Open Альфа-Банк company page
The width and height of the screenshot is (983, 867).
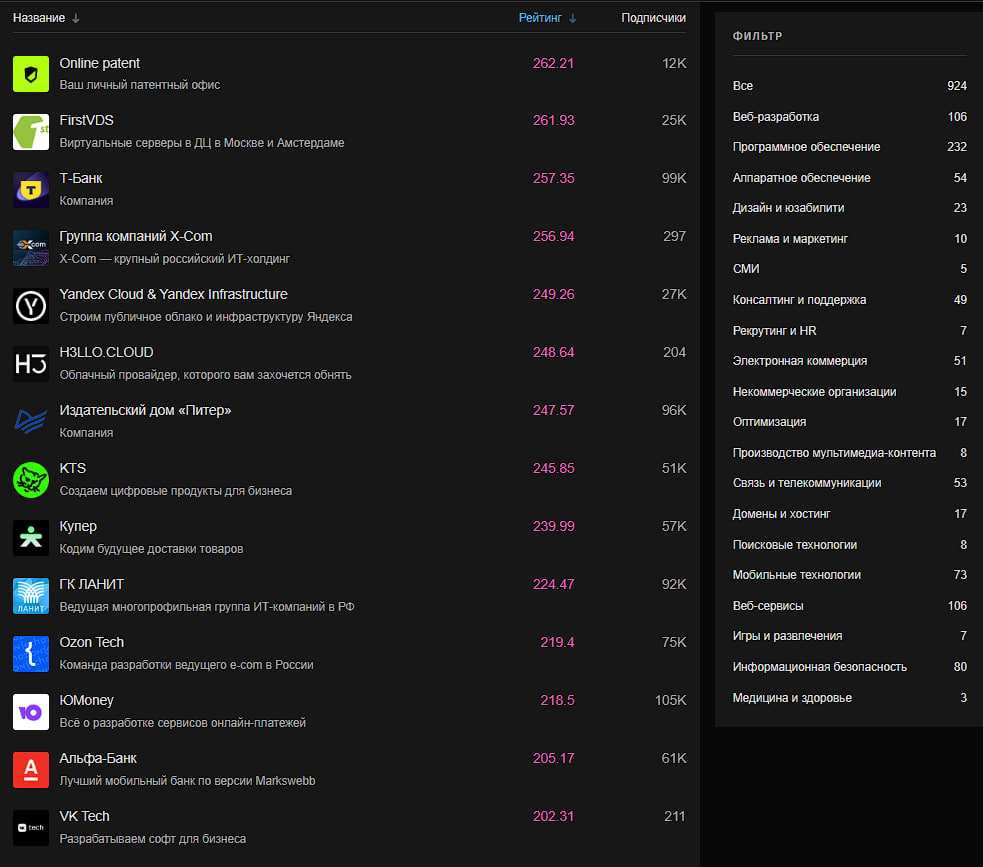tap(98, 759)
